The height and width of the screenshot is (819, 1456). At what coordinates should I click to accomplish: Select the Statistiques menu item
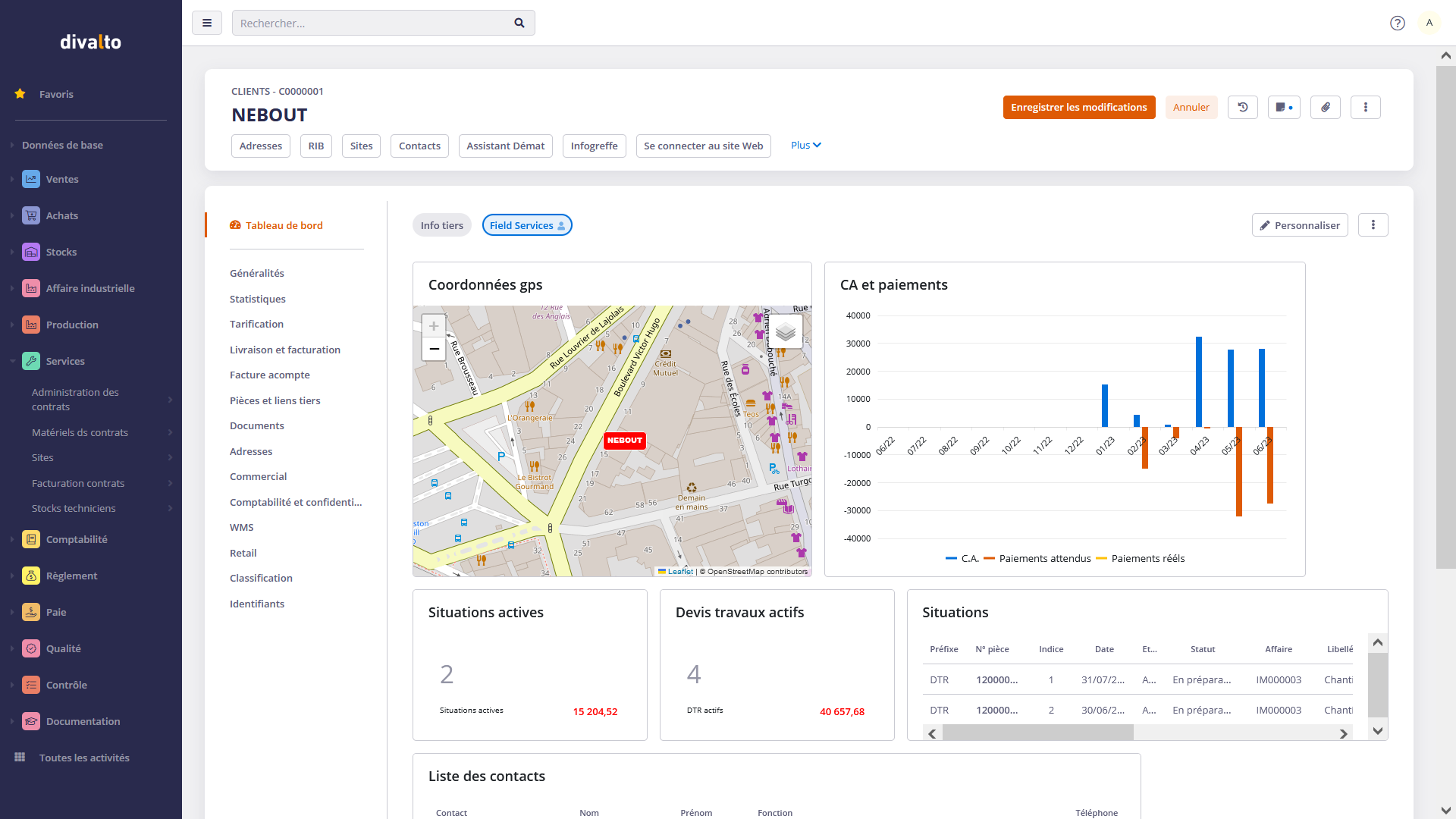coord(257,299)
